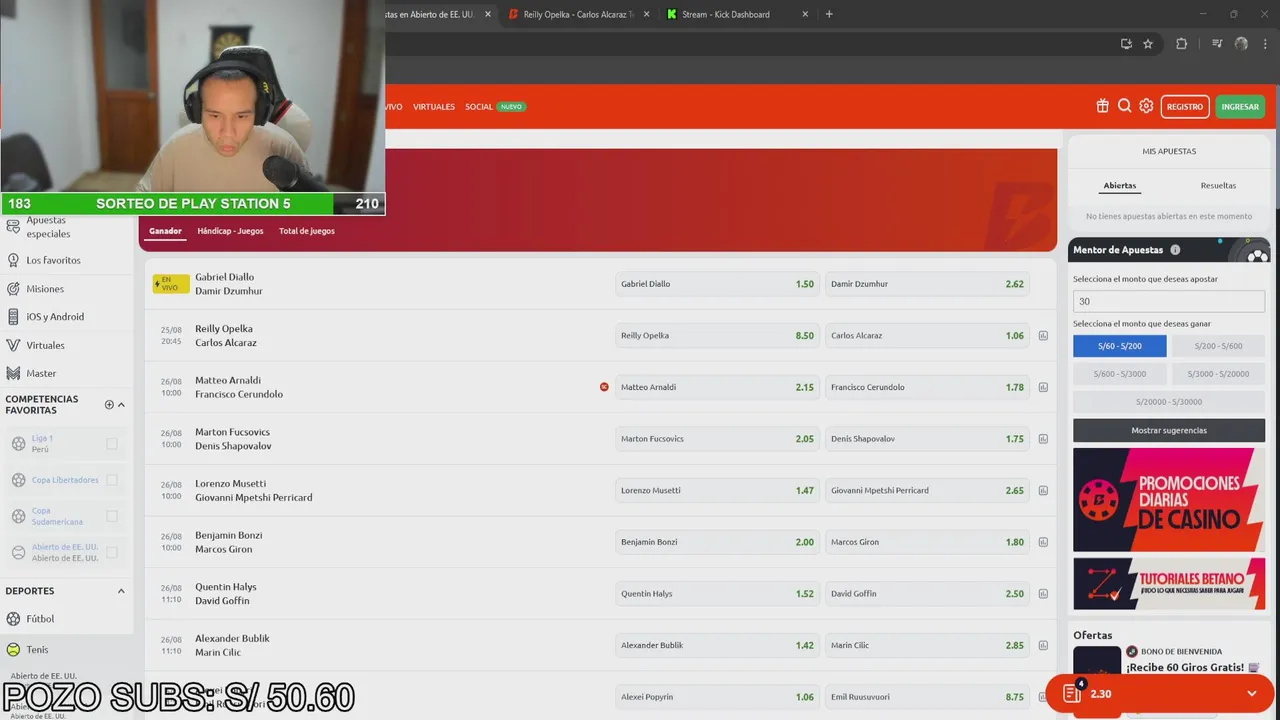Select the S/3000 - S/20000 win range
1280x720 pixels.
click(x=1218, y=374)
